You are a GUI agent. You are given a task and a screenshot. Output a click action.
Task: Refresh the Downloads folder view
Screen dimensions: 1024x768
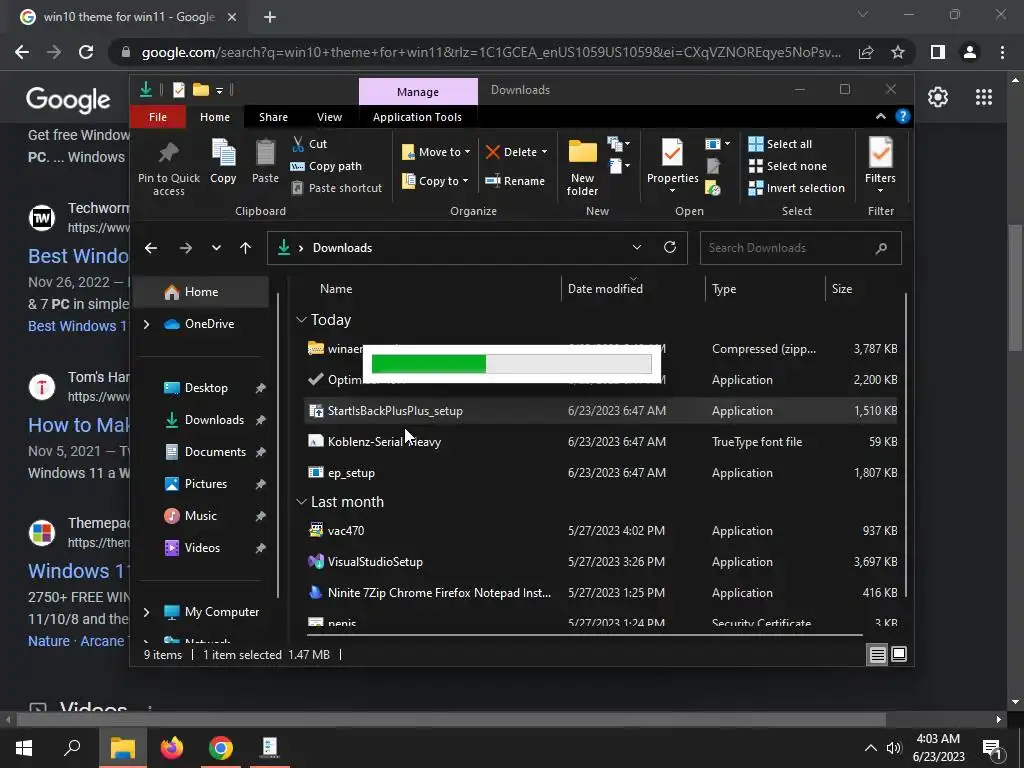[x=669, y=248]
